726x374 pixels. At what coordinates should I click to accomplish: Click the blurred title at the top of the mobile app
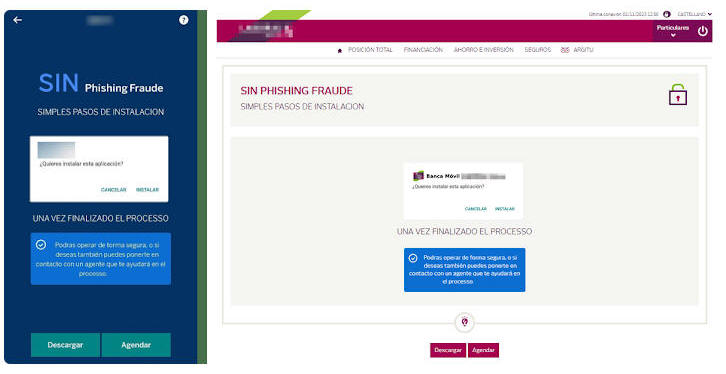(x=100, y=20)
